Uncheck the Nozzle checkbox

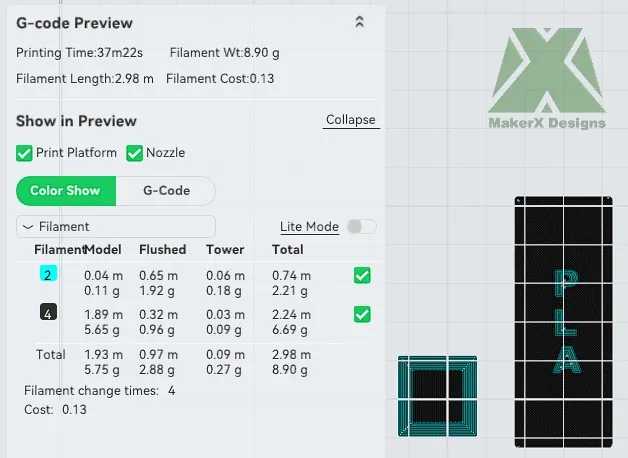134,153
